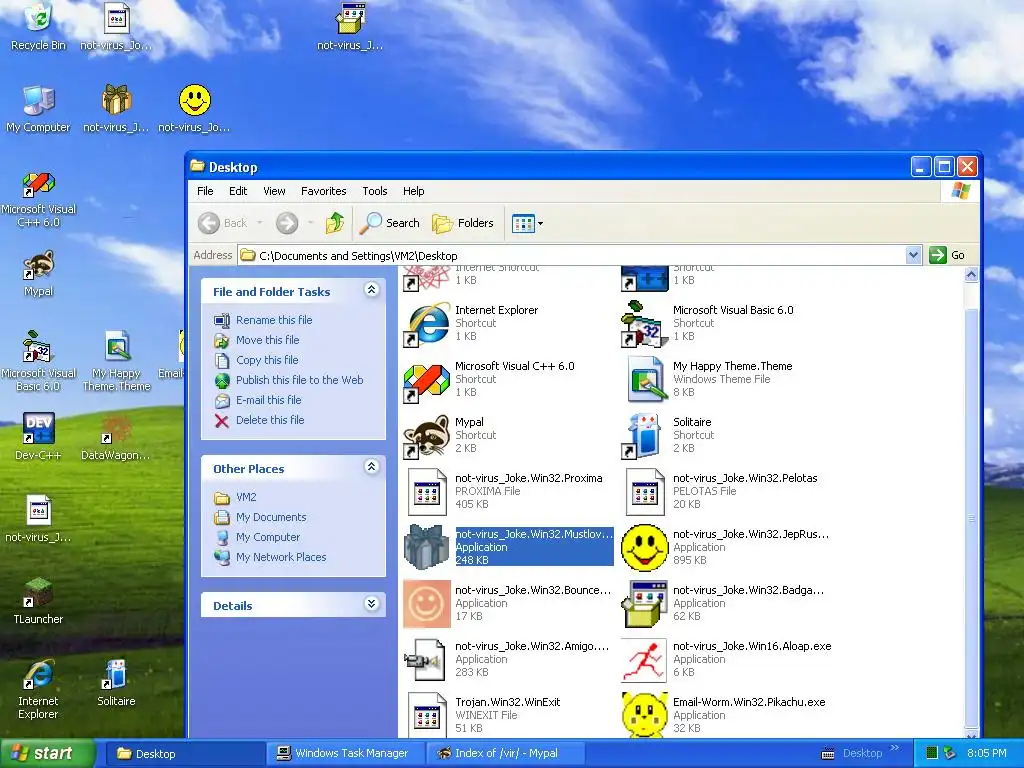Switch to Index of /vir/ - Mypal taskbar item
The height and width of the screenshot is (768, 1024).
click(503, 753)
